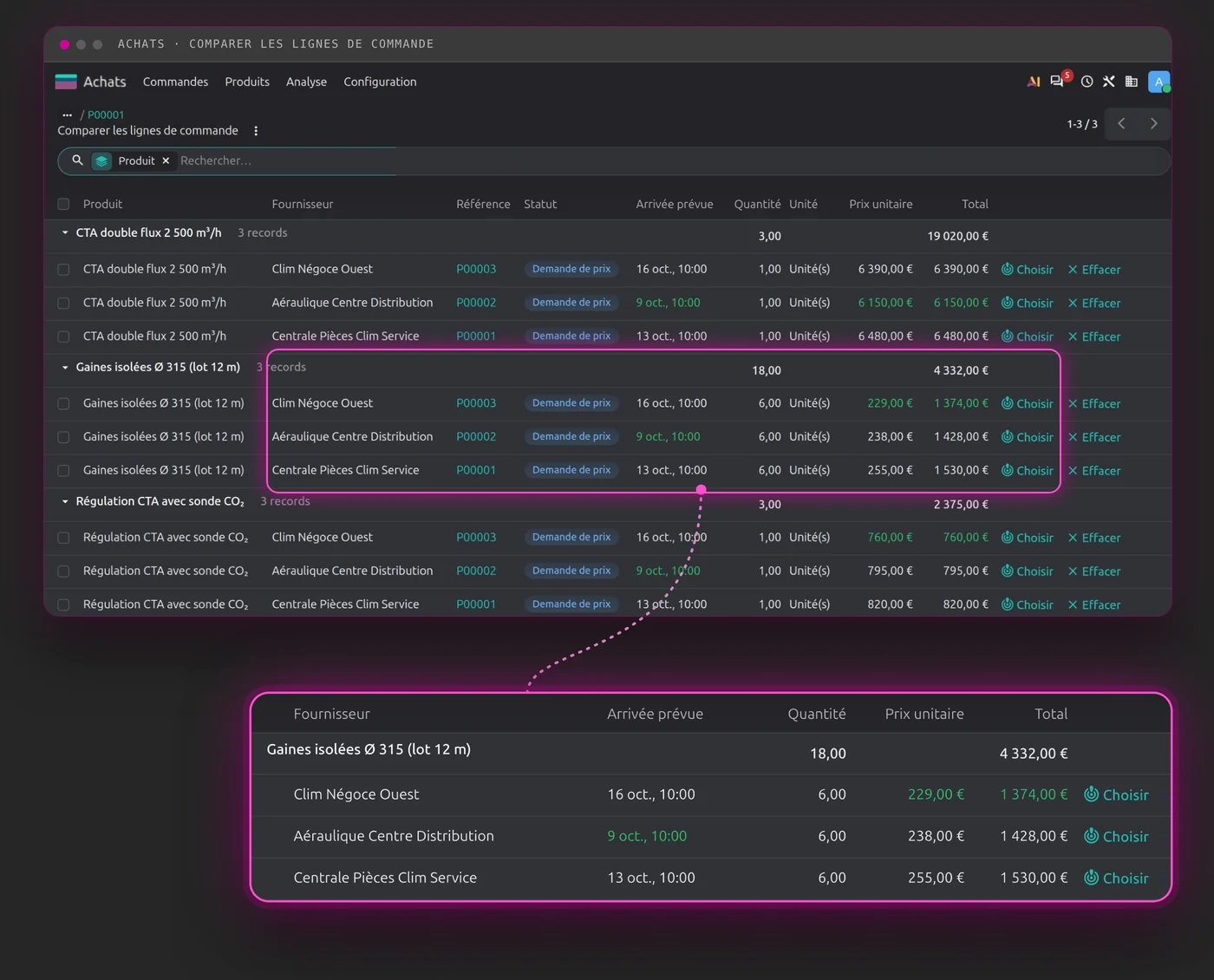Choisir the Gaines isolées Aéraulique Centre line
The image size is (1214, 980).
click(1027, 437)
